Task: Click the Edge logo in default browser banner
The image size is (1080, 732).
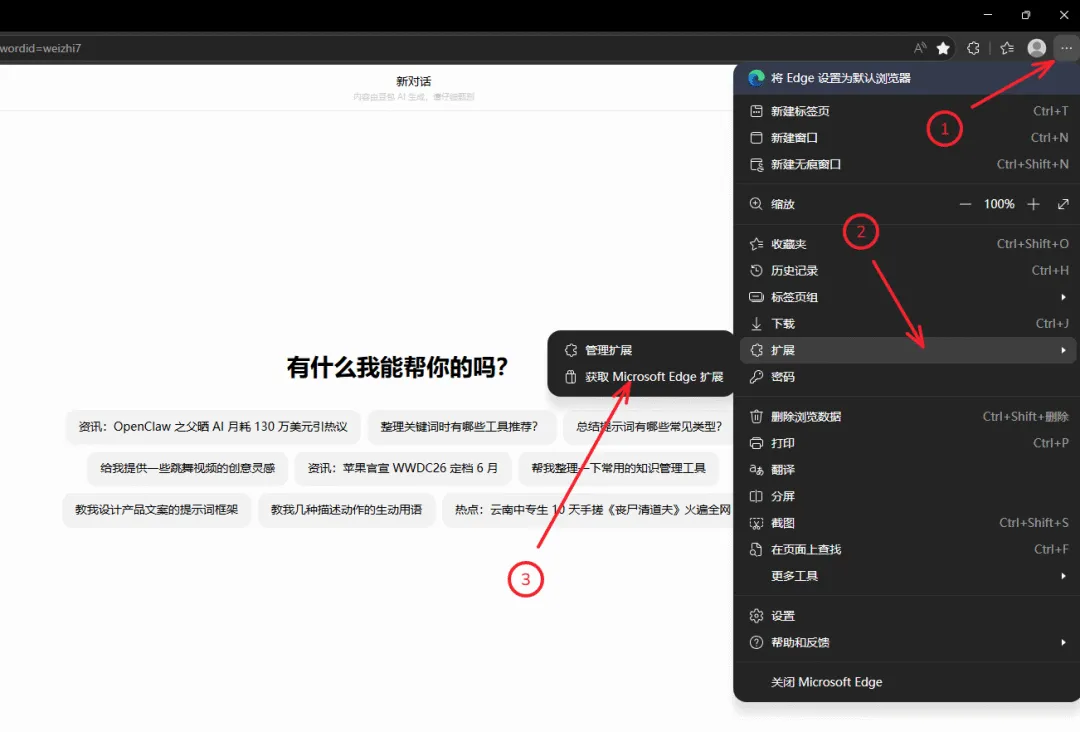Action: (x=756, y=78)
